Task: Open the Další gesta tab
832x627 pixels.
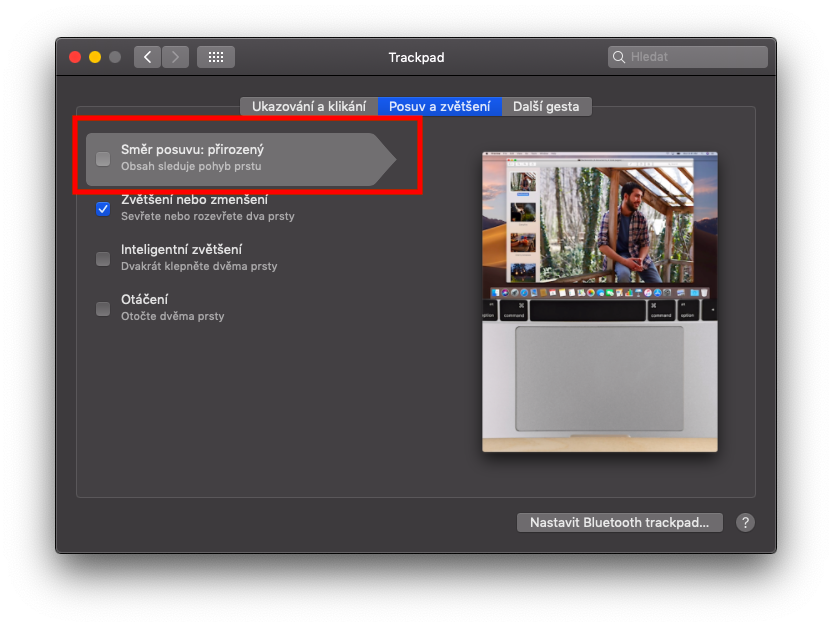Action: pos(546,106)
